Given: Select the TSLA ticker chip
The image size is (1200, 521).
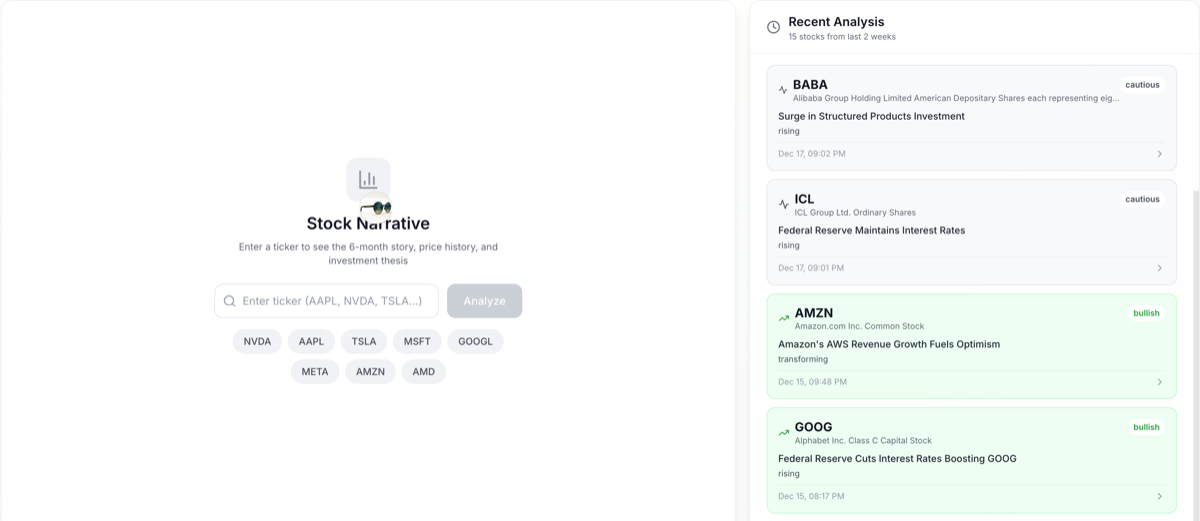Looking at the screenshot, I should 364,341.
